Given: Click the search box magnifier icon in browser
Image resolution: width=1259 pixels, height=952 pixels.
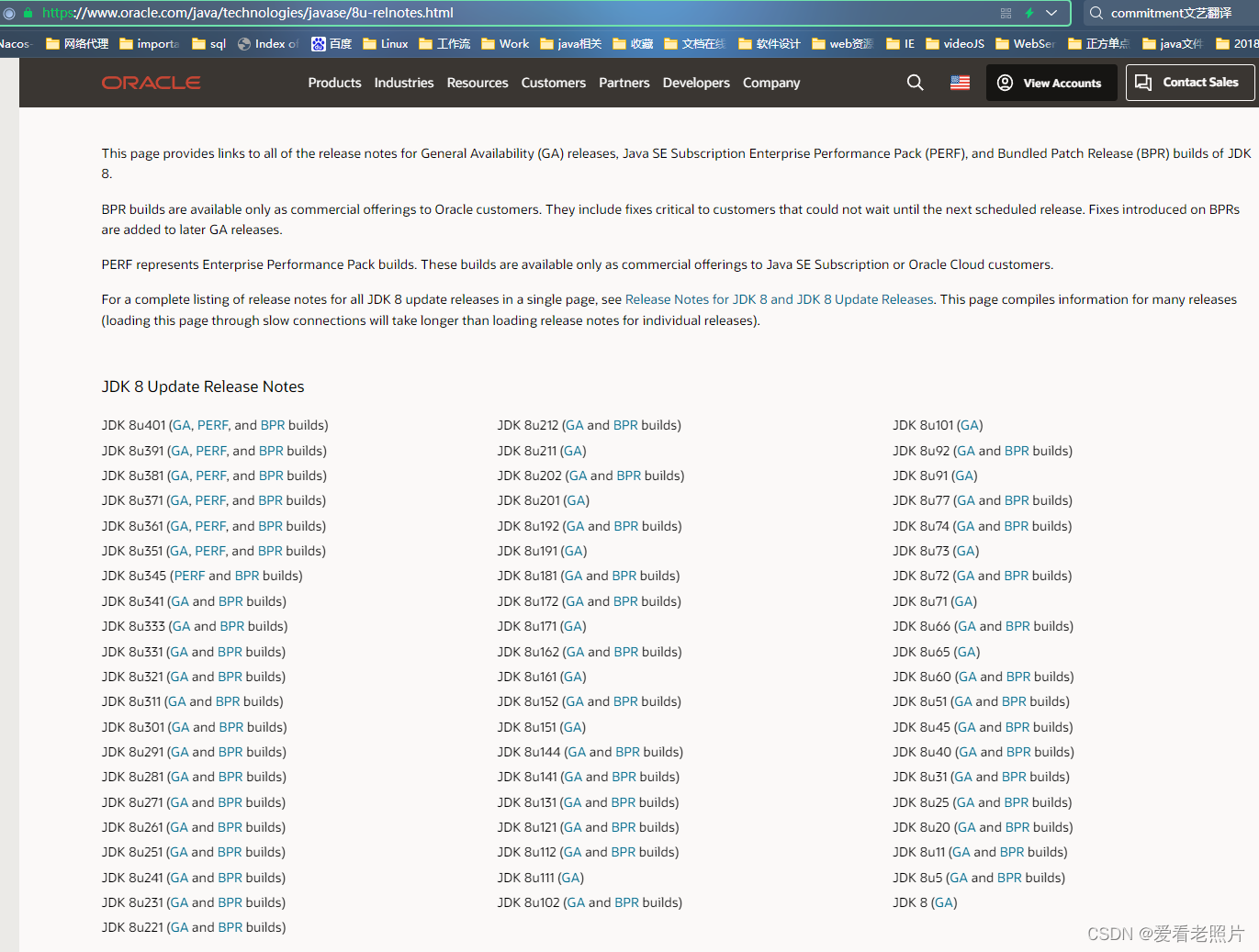Looking at the screenshot, I should pyautogui.click(x=1096, y=13).
